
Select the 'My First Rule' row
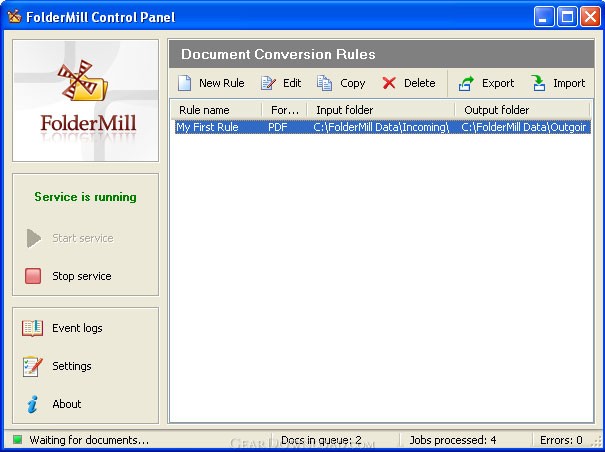point(383,127)
